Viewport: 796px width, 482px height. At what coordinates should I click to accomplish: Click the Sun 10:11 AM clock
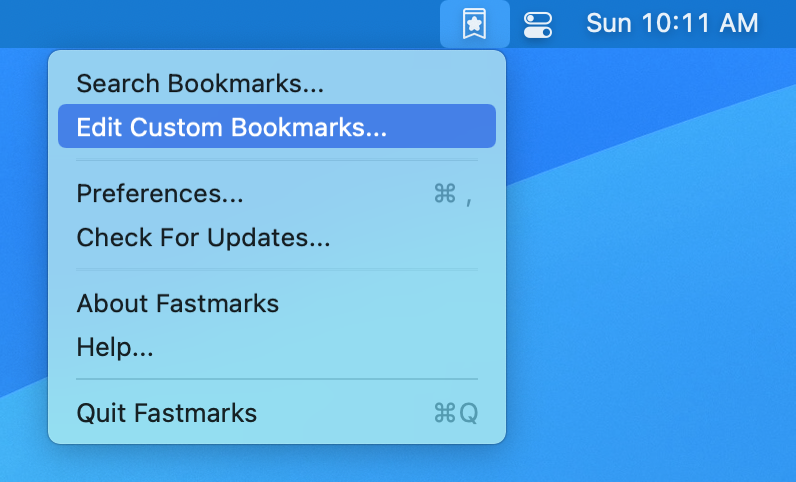coord(672,23)
